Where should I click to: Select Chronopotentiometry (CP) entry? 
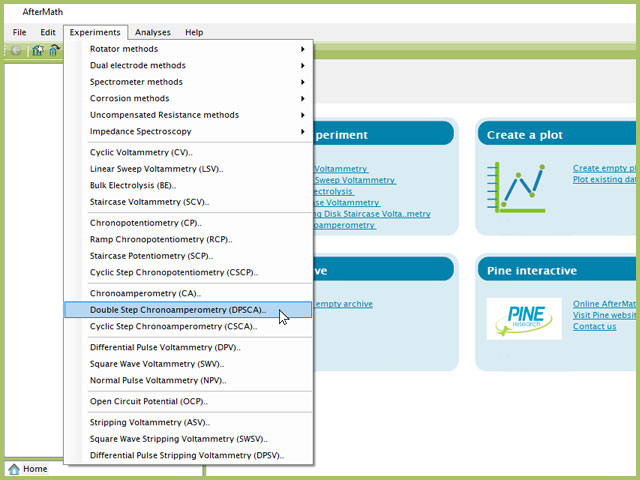pos(189,223)
